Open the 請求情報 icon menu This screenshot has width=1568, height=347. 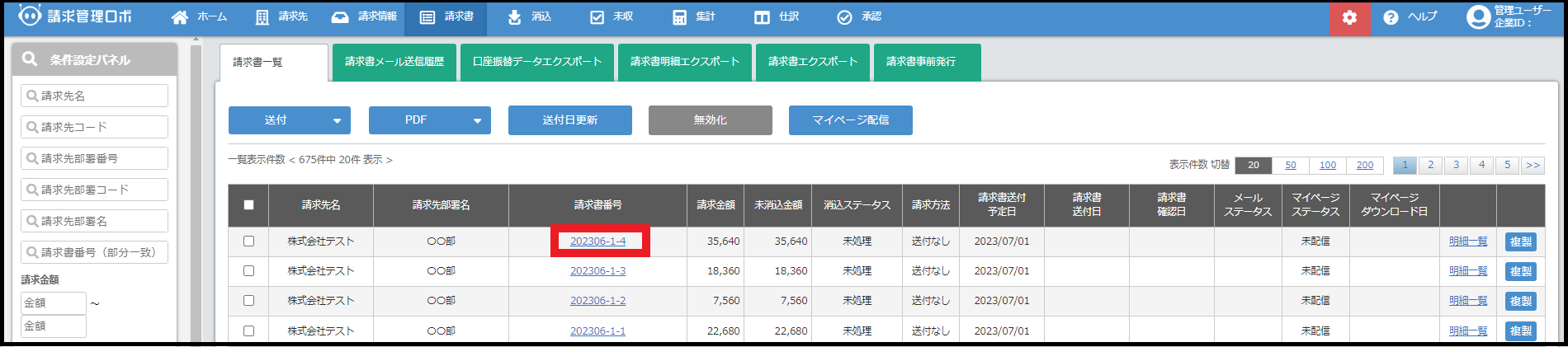pyautogui.click(x=340, y=17)
